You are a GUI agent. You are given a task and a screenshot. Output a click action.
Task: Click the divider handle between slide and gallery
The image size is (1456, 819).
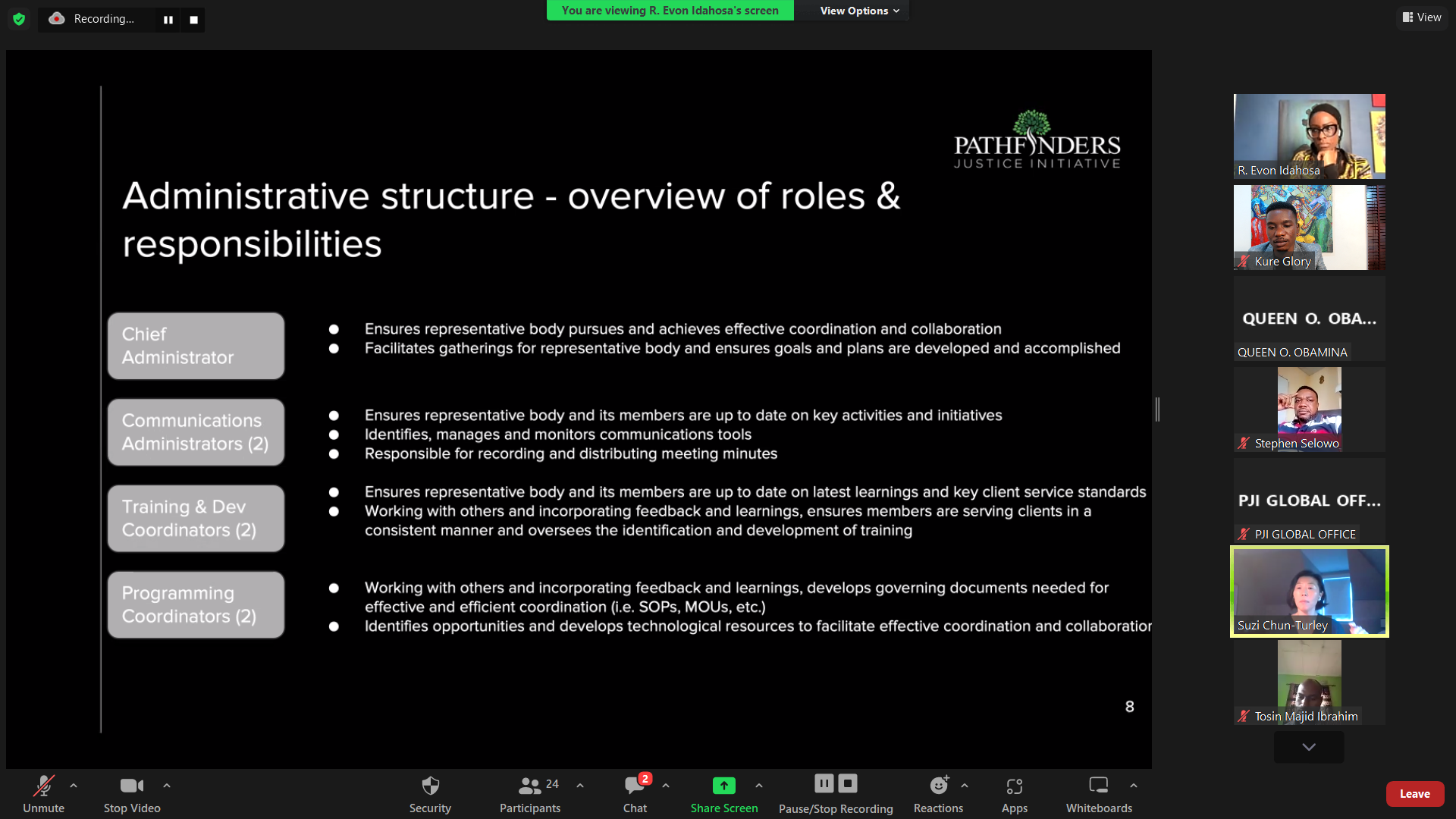click(x=1157, y=409)
